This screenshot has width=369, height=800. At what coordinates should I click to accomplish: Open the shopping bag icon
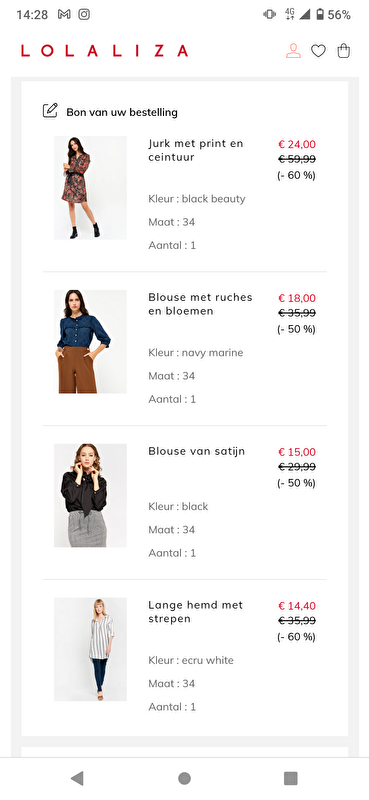344,51
